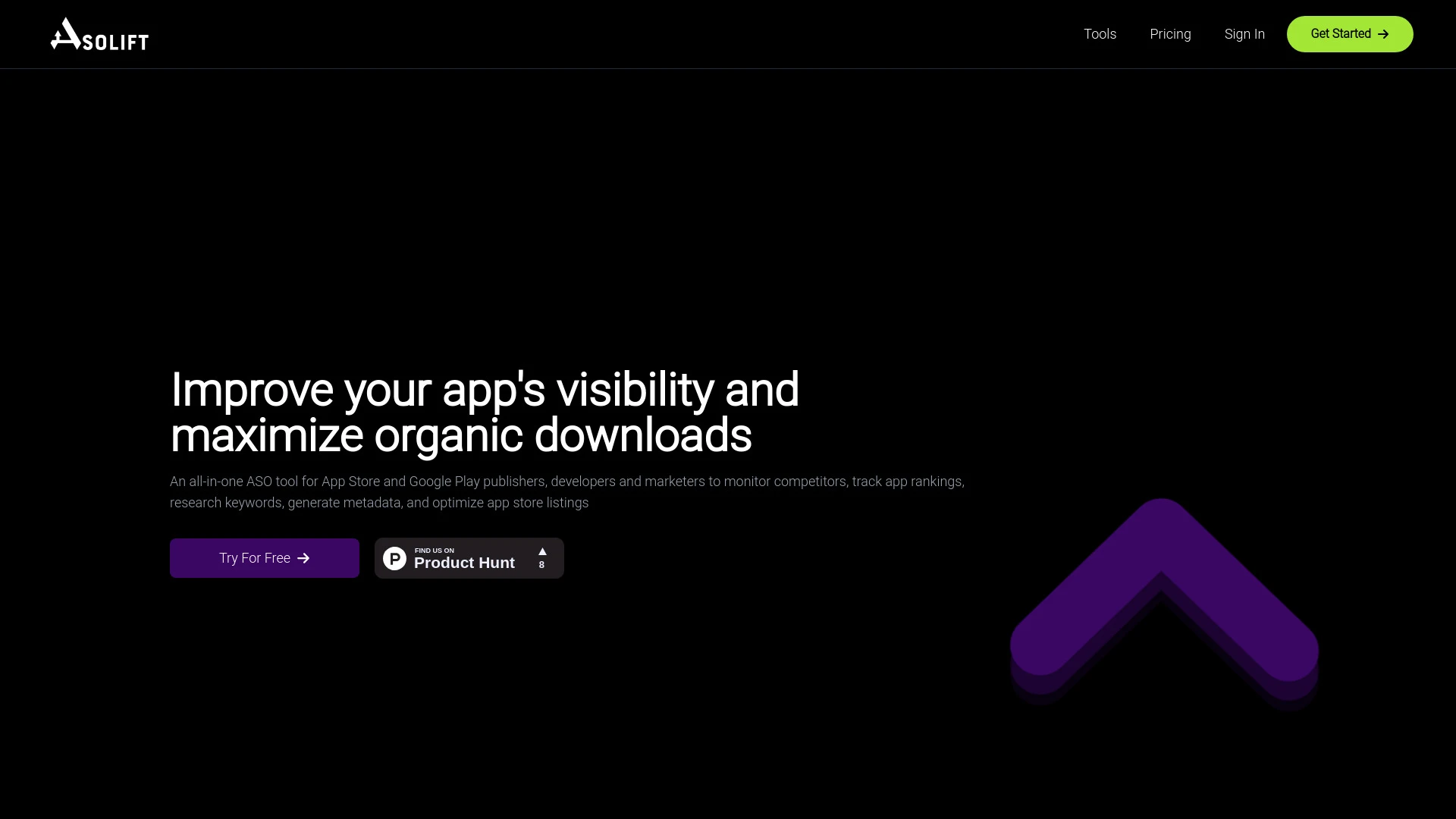
Task: Select the Product Hunt P icon
Action: (394, 557)
